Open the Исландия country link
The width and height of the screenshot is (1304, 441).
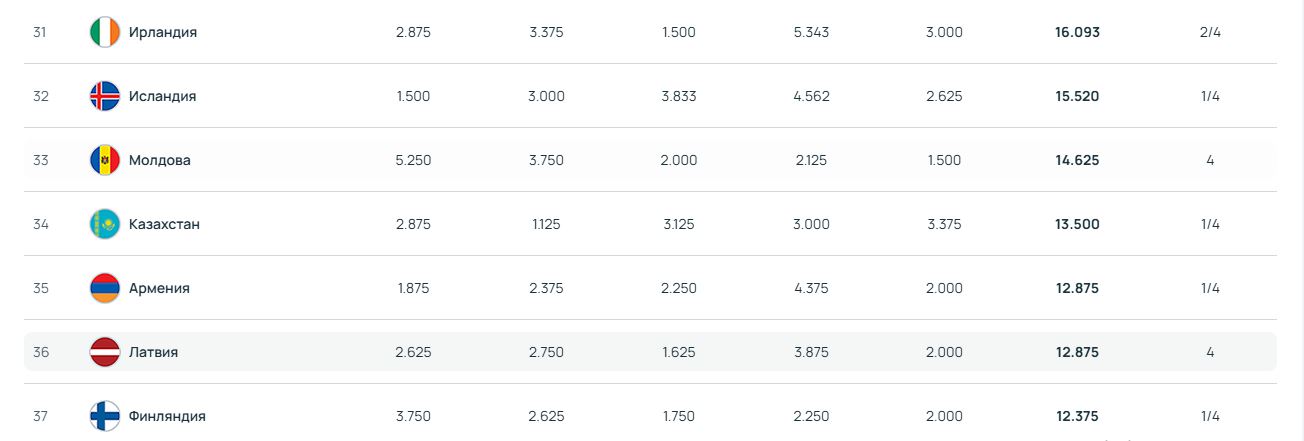click(x=162, y=96)
